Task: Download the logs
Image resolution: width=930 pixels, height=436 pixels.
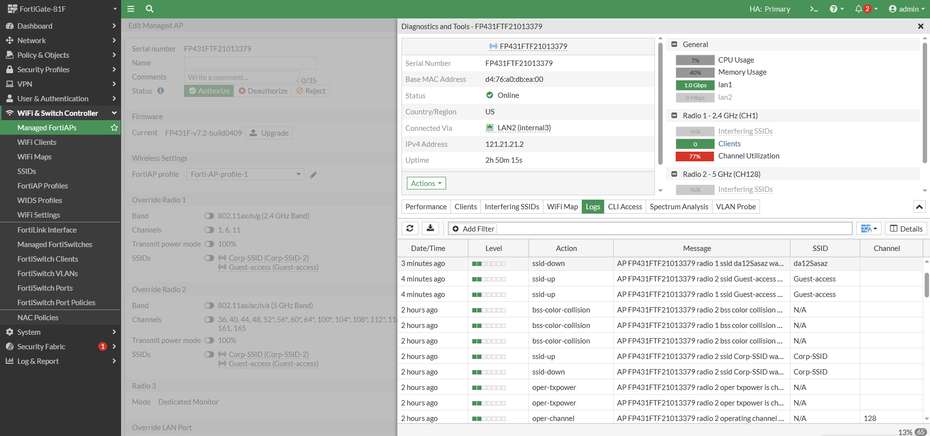Action: click(431, 228)
